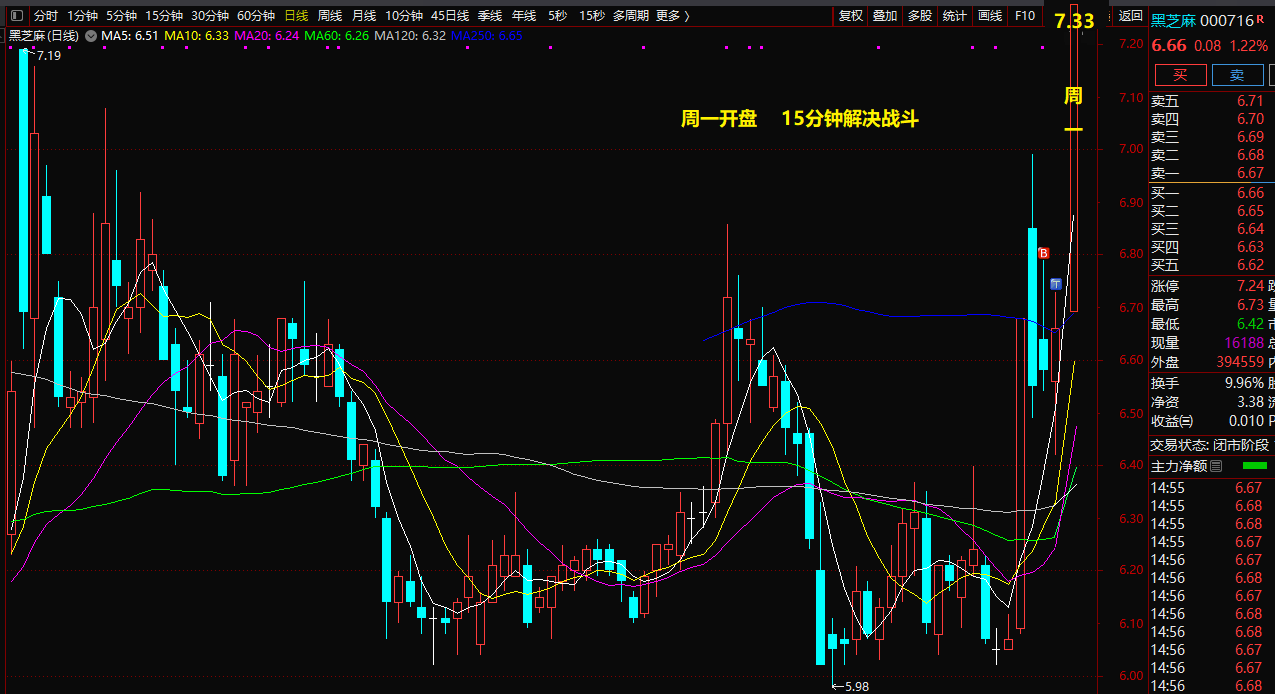
Task: Click the red 买 buy button
Action: 1180,75
